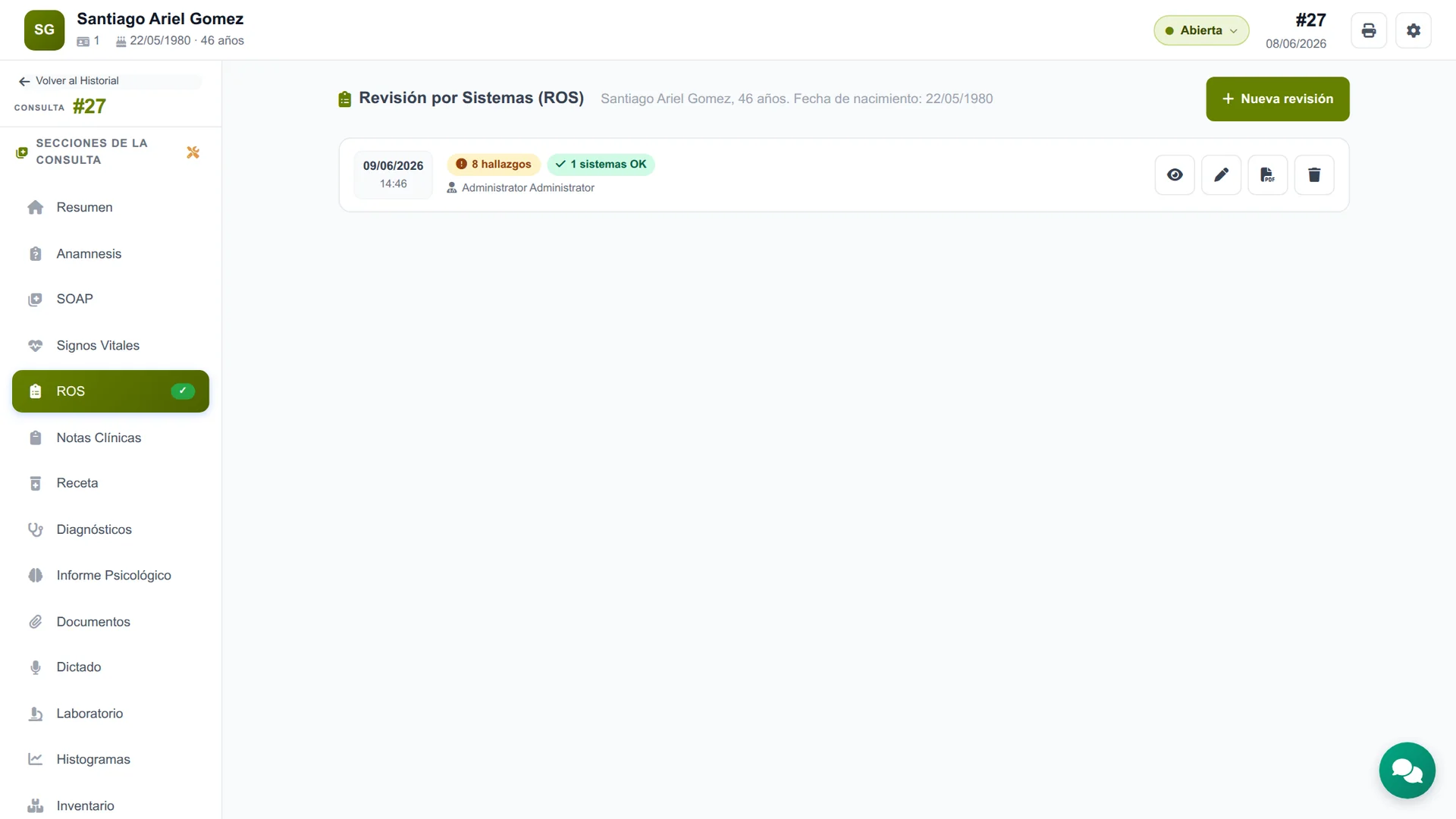This screenshot has height=819, width=1456.
Task: Export the revision as PDF
Action: pyautogui.click(x=1267, y=175)
